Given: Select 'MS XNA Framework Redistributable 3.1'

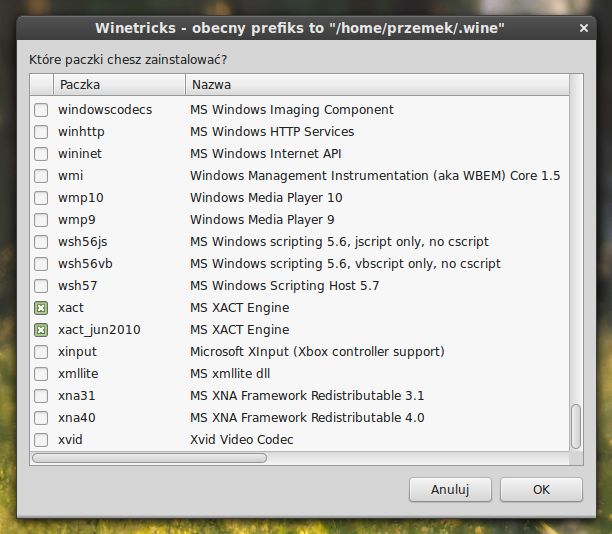Looking at the screenshot, I should click(307, 396).
